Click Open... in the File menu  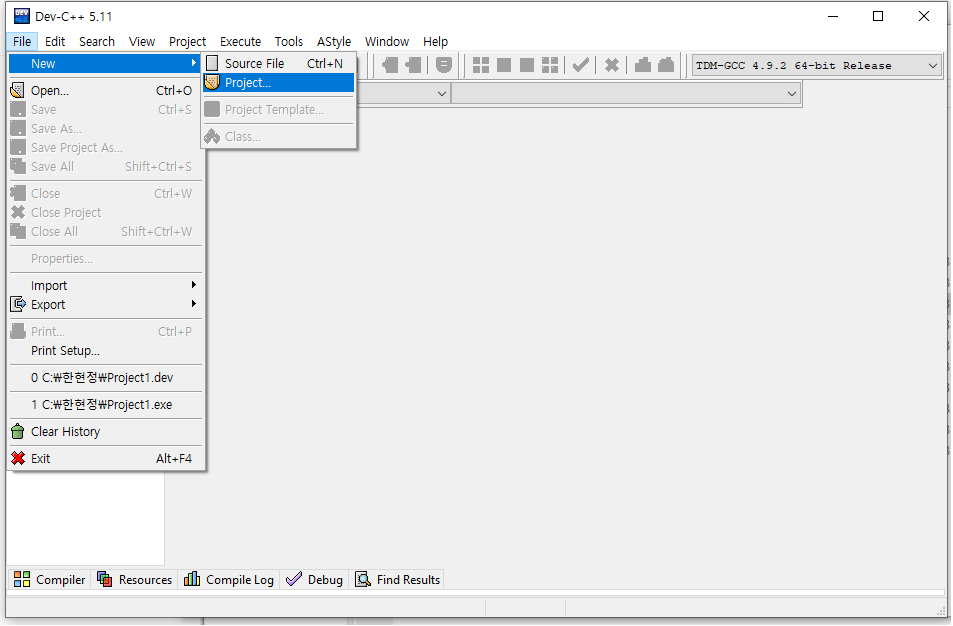[106, 91]
